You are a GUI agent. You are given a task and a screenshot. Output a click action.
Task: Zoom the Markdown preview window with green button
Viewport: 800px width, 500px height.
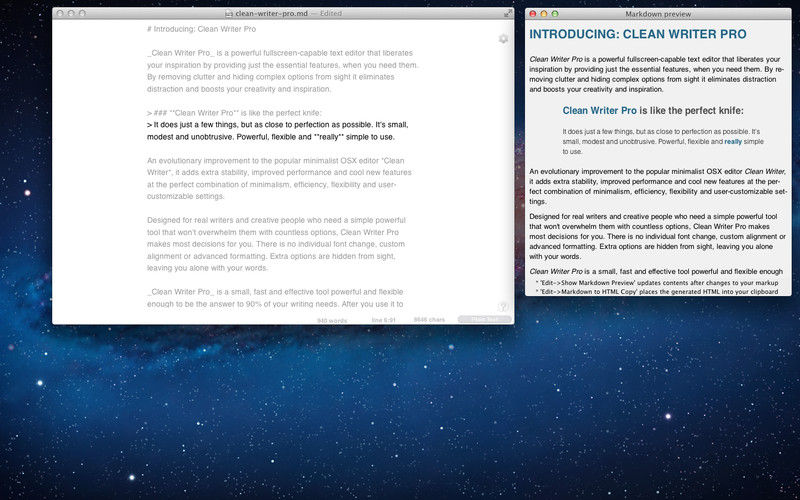coord(555,14)
